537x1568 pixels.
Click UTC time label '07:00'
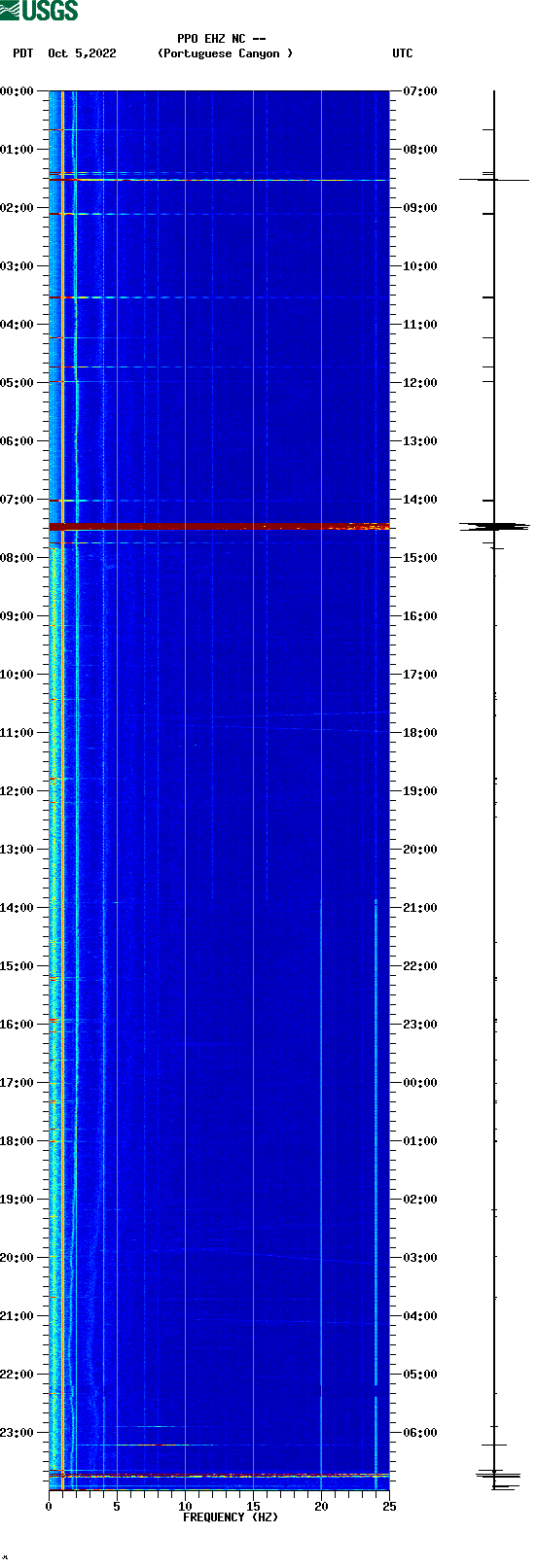(x=420, y=91)
